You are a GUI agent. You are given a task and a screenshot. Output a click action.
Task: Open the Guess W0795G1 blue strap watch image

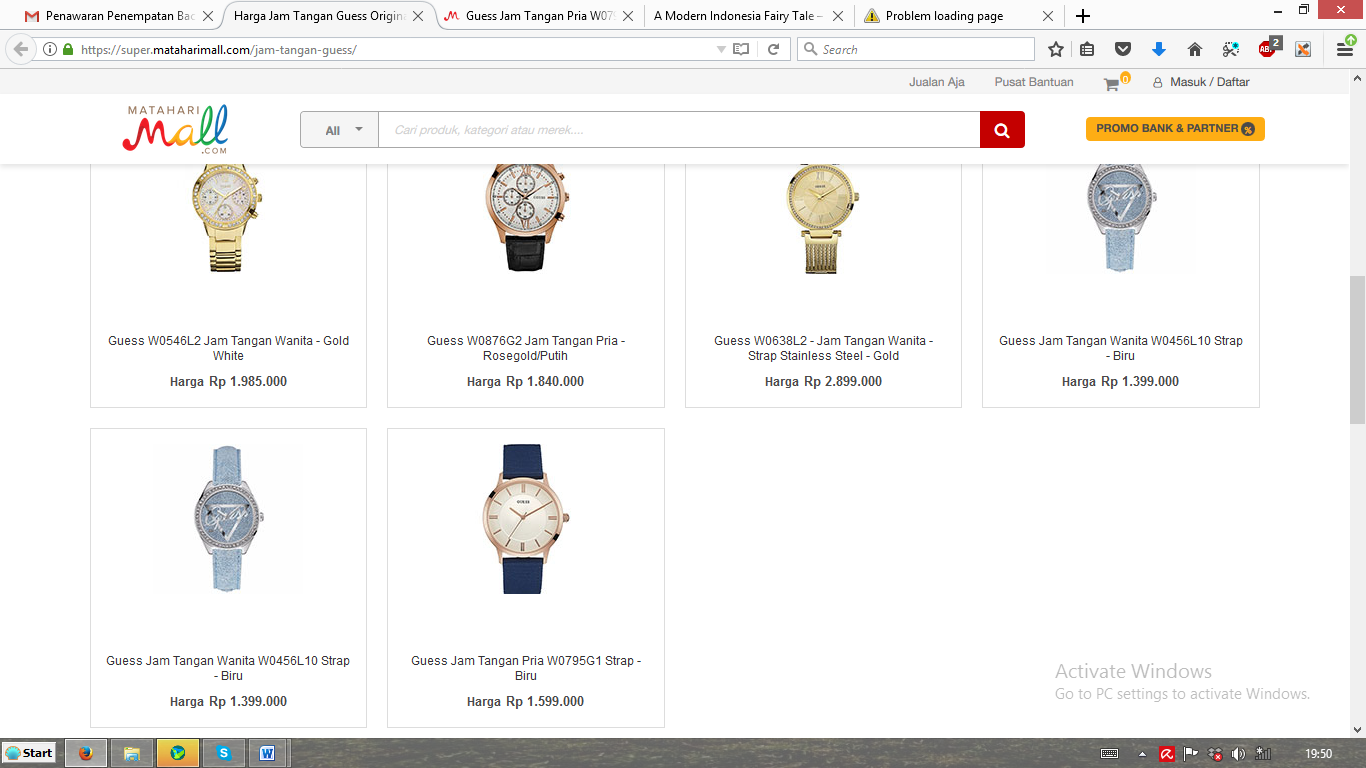tap(525, 519)
